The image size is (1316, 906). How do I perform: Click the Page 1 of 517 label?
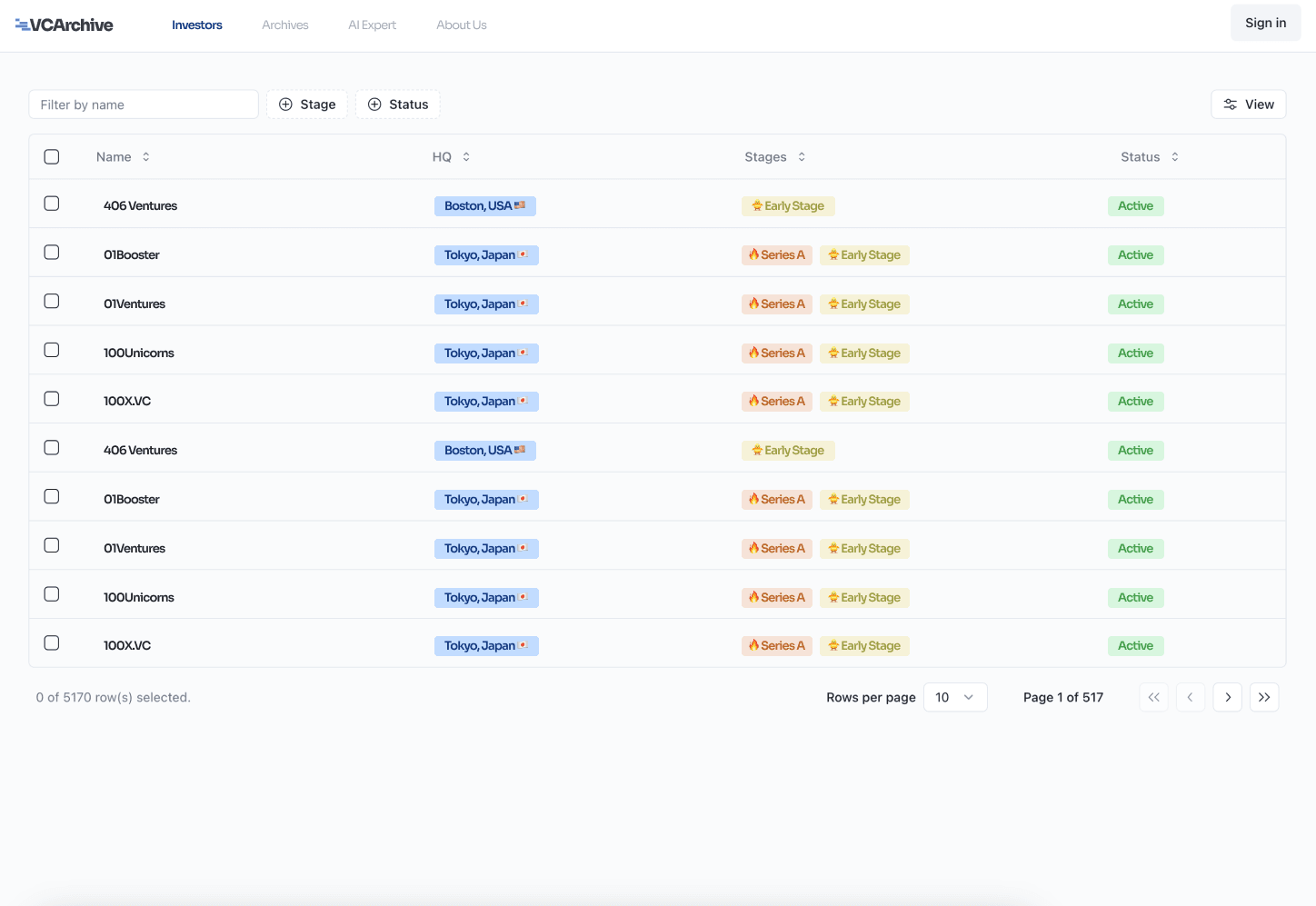[1063, 698]
